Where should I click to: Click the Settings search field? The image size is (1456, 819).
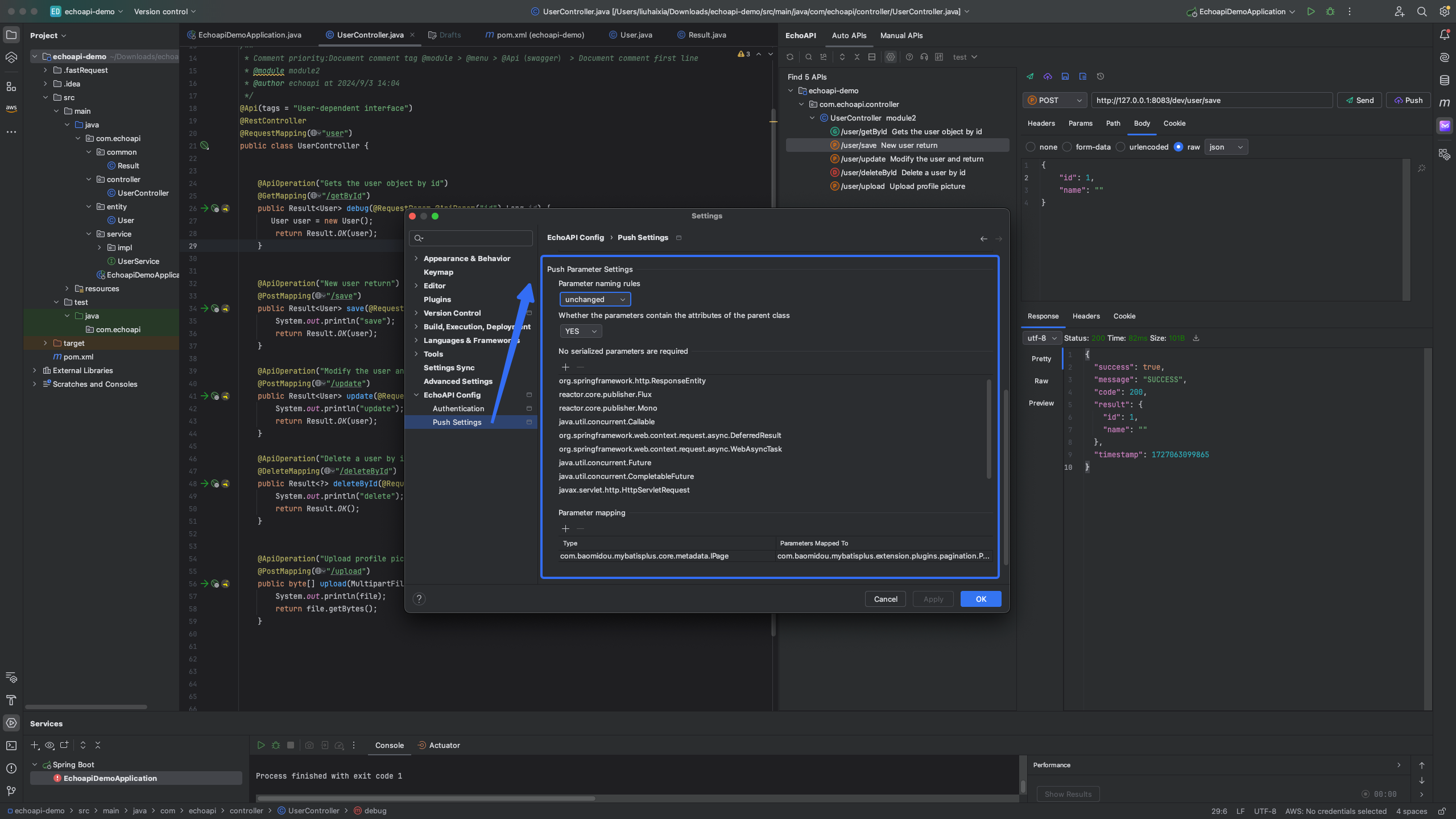[471, 238]
